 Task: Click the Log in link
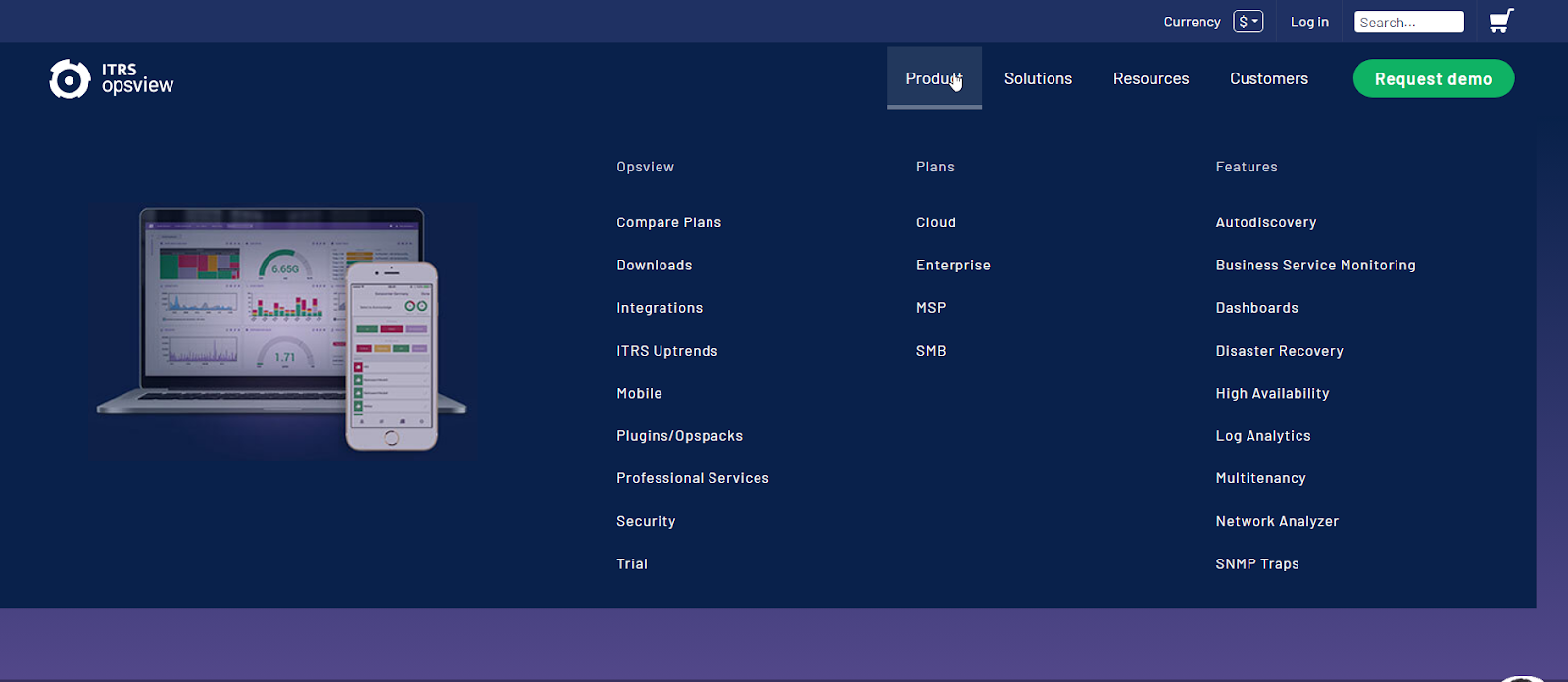click(1309, 22)
